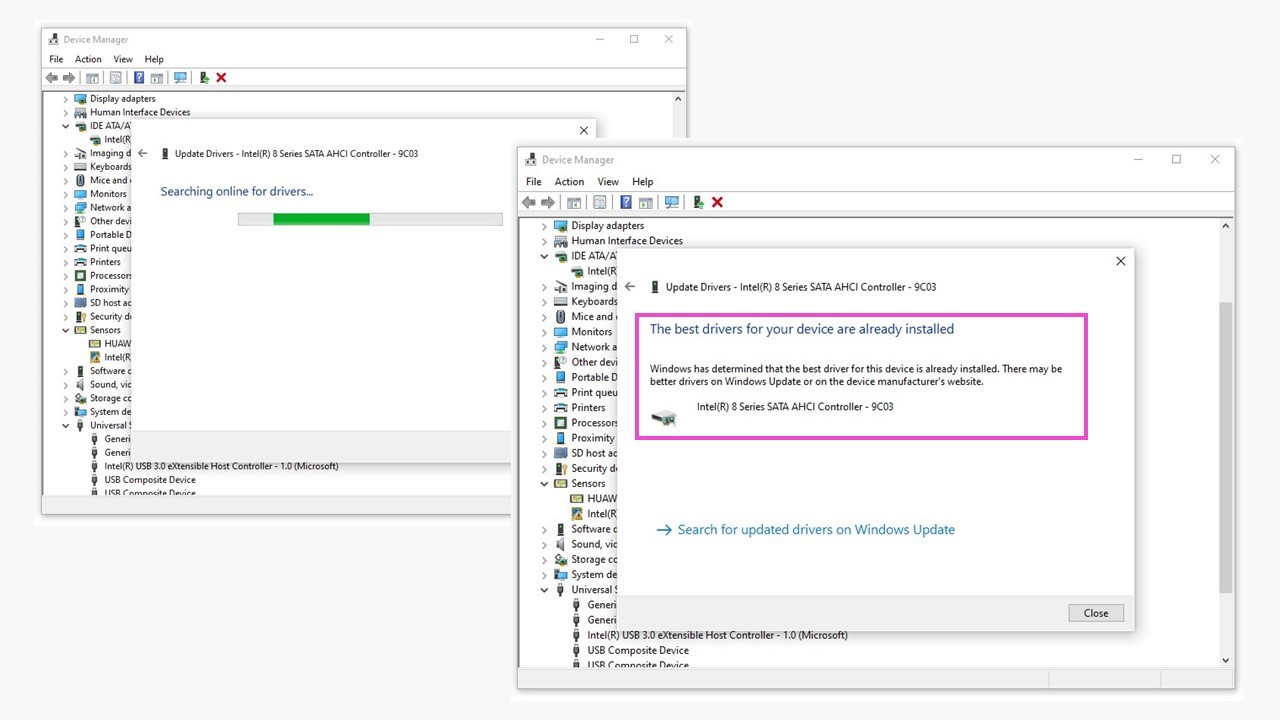Collapse IDE ATA node in searching-drivers window
1280x720 pixels.
[66, 126]
